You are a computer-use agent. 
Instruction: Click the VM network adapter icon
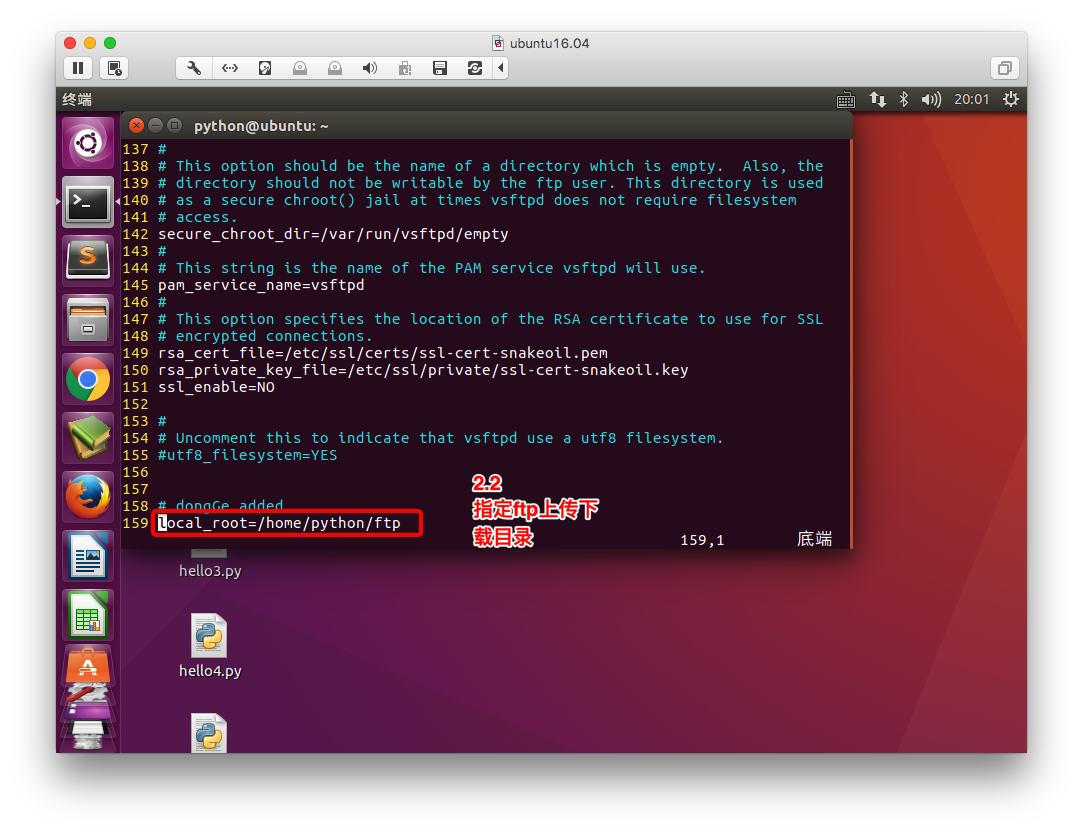click(x=230, y=68)
